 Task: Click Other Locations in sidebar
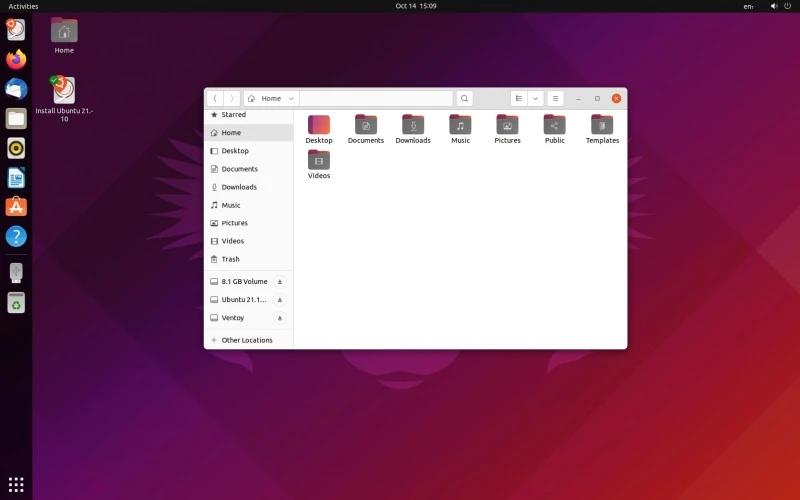247,340
